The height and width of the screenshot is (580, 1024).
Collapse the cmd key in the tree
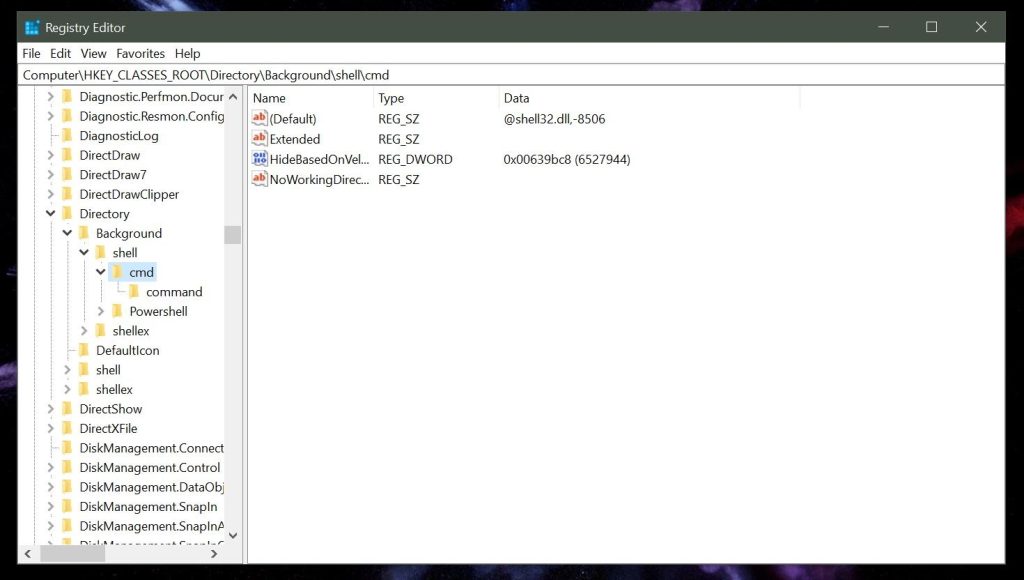click(x=101, y=272)
